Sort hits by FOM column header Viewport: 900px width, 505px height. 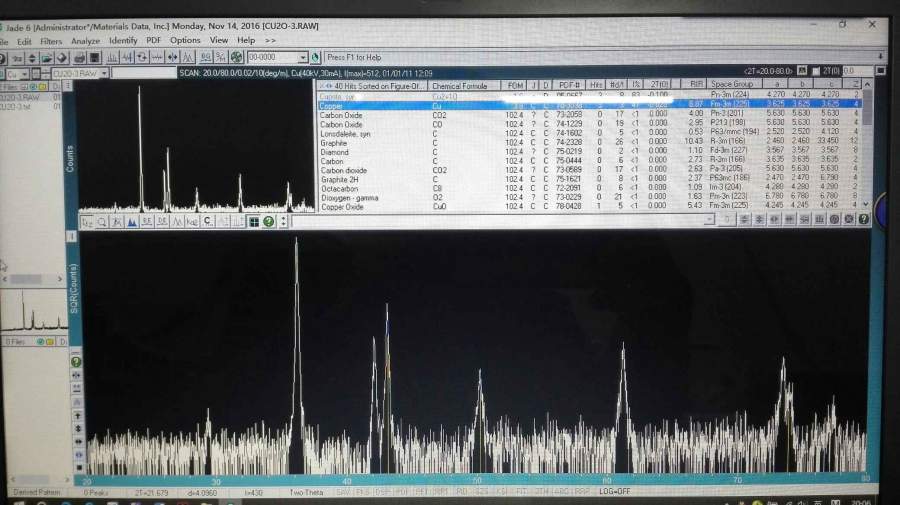[x=515, y=85]
